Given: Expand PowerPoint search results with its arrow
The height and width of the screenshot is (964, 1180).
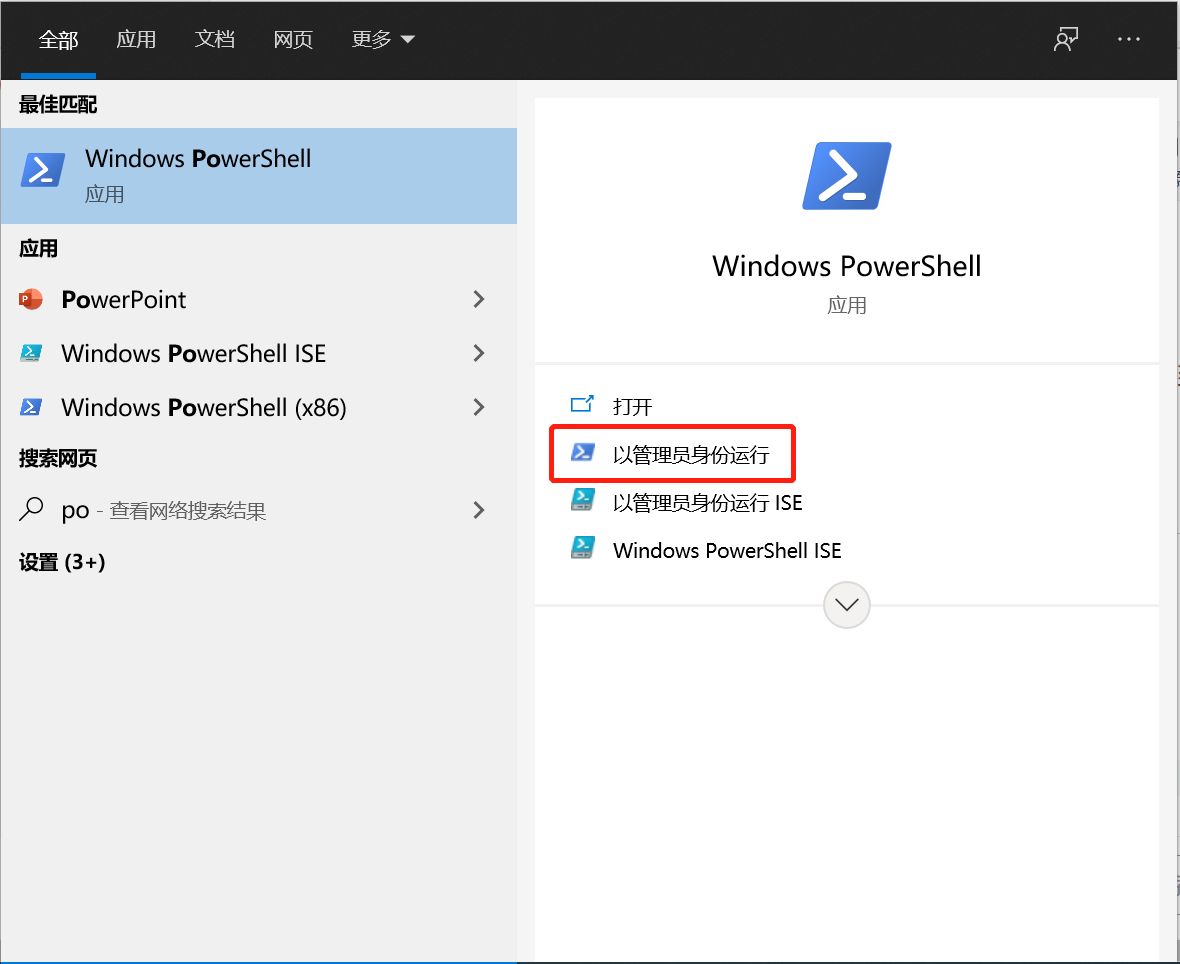Looking at the screenshot, I should (x=478, y=299).
